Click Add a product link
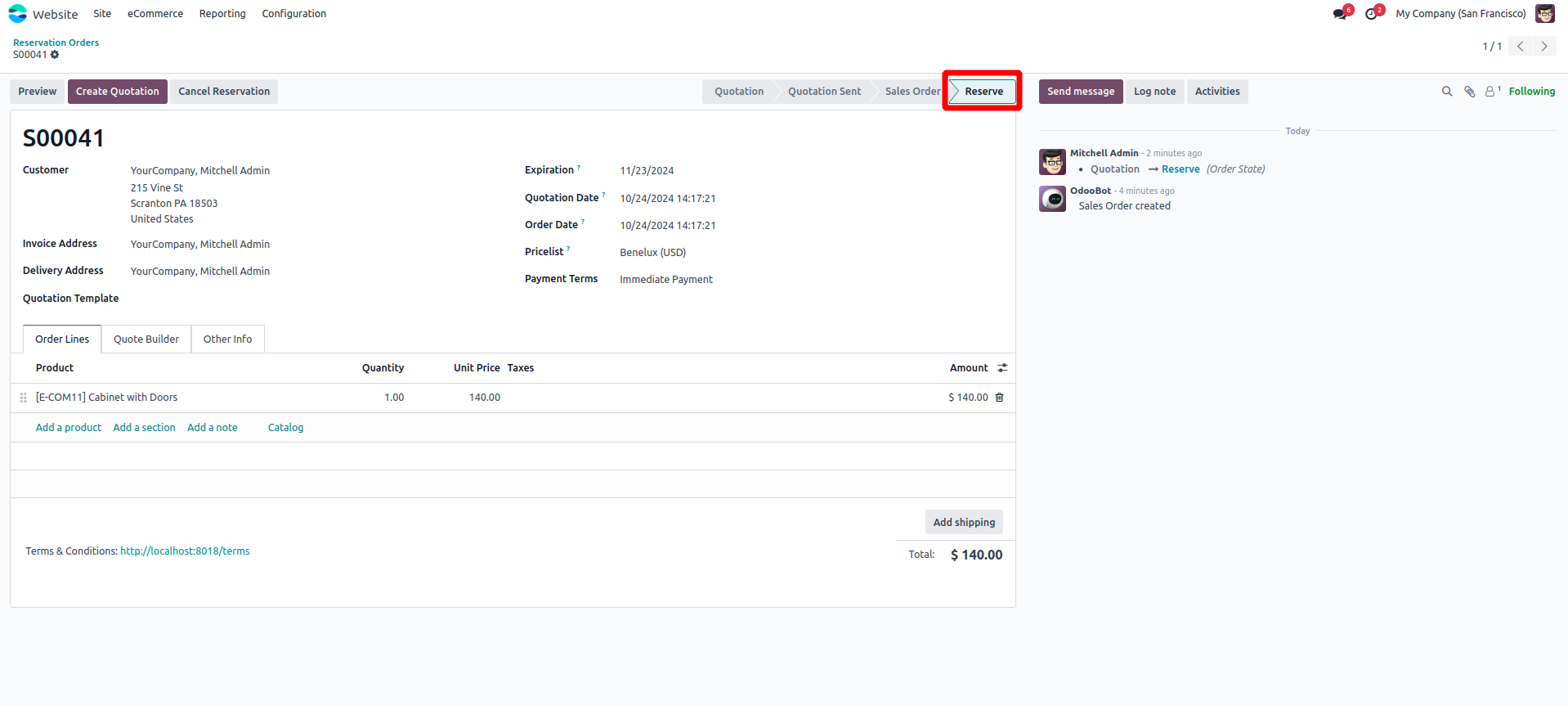Image resolution: width=1568 pixels, height=706 pixels. pyautogui.click(x=69, y=428)
